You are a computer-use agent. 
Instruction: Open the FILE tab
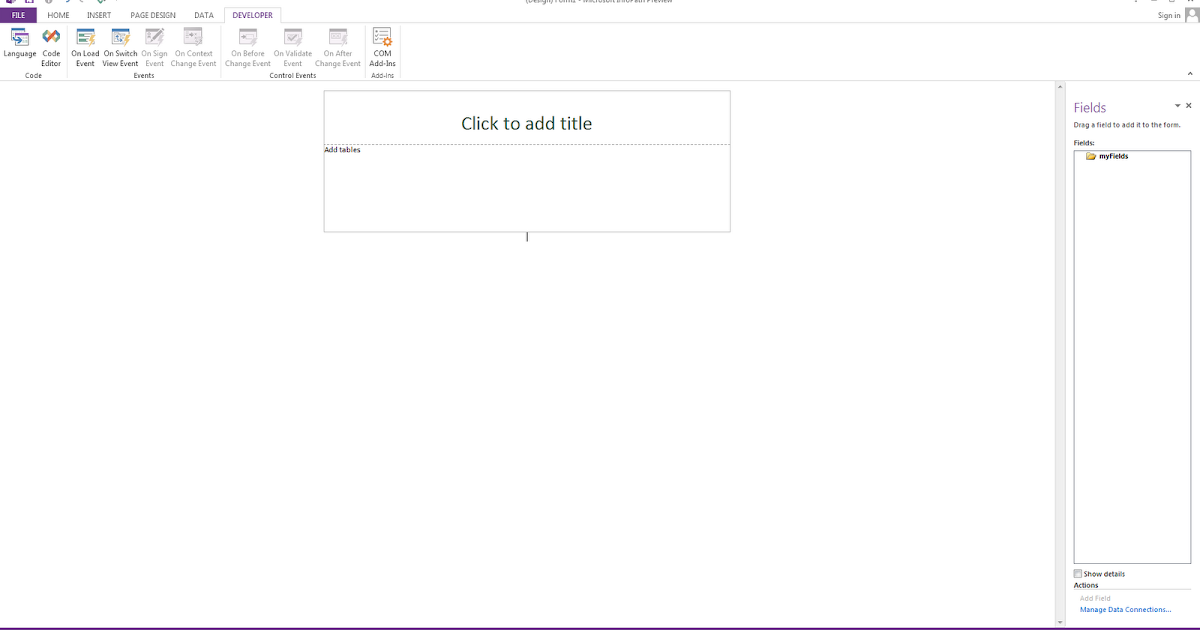pos(18,15)
